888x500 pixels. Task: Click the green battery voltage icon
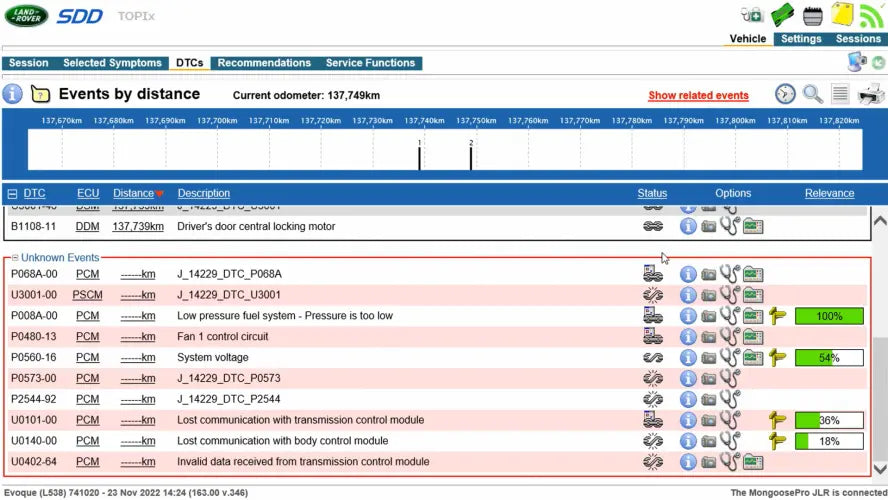(x=782, y=15)
